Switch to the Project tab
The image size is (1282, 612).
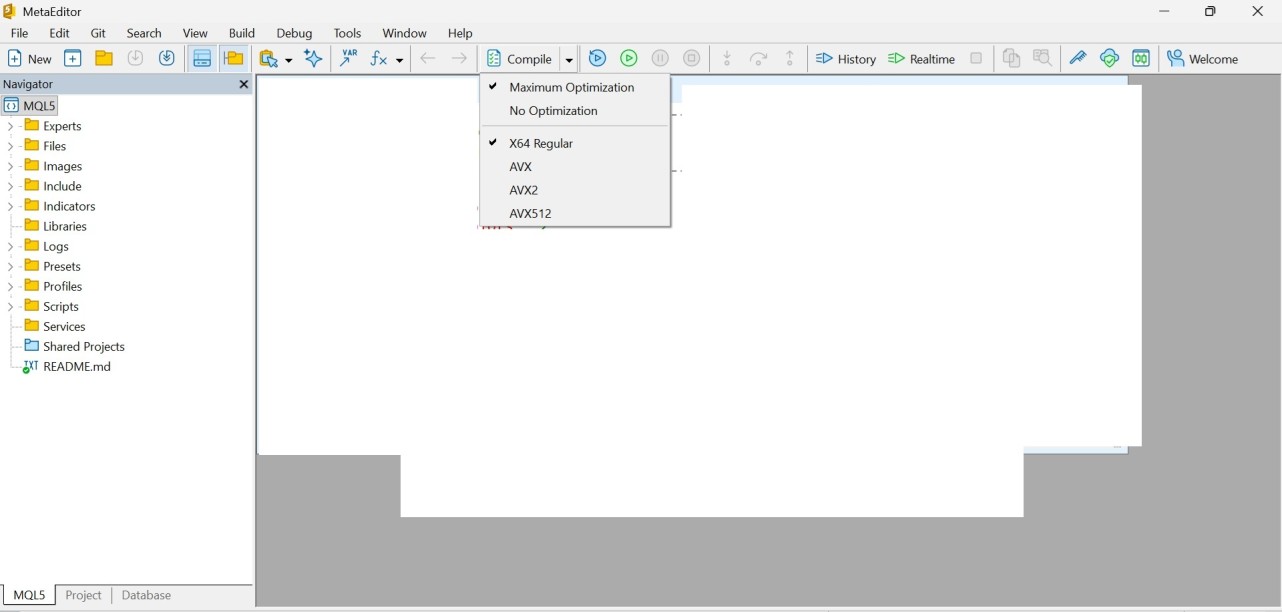tap(84, 596)
